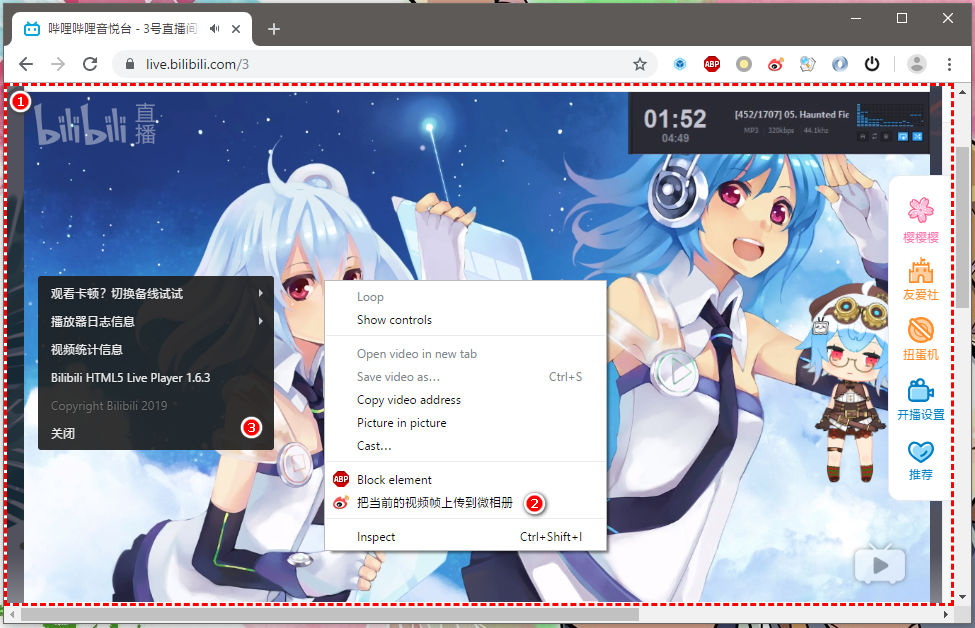Choose Open video in new tab
The height and width of the screenshot is (628, 975).
[465, 354]
